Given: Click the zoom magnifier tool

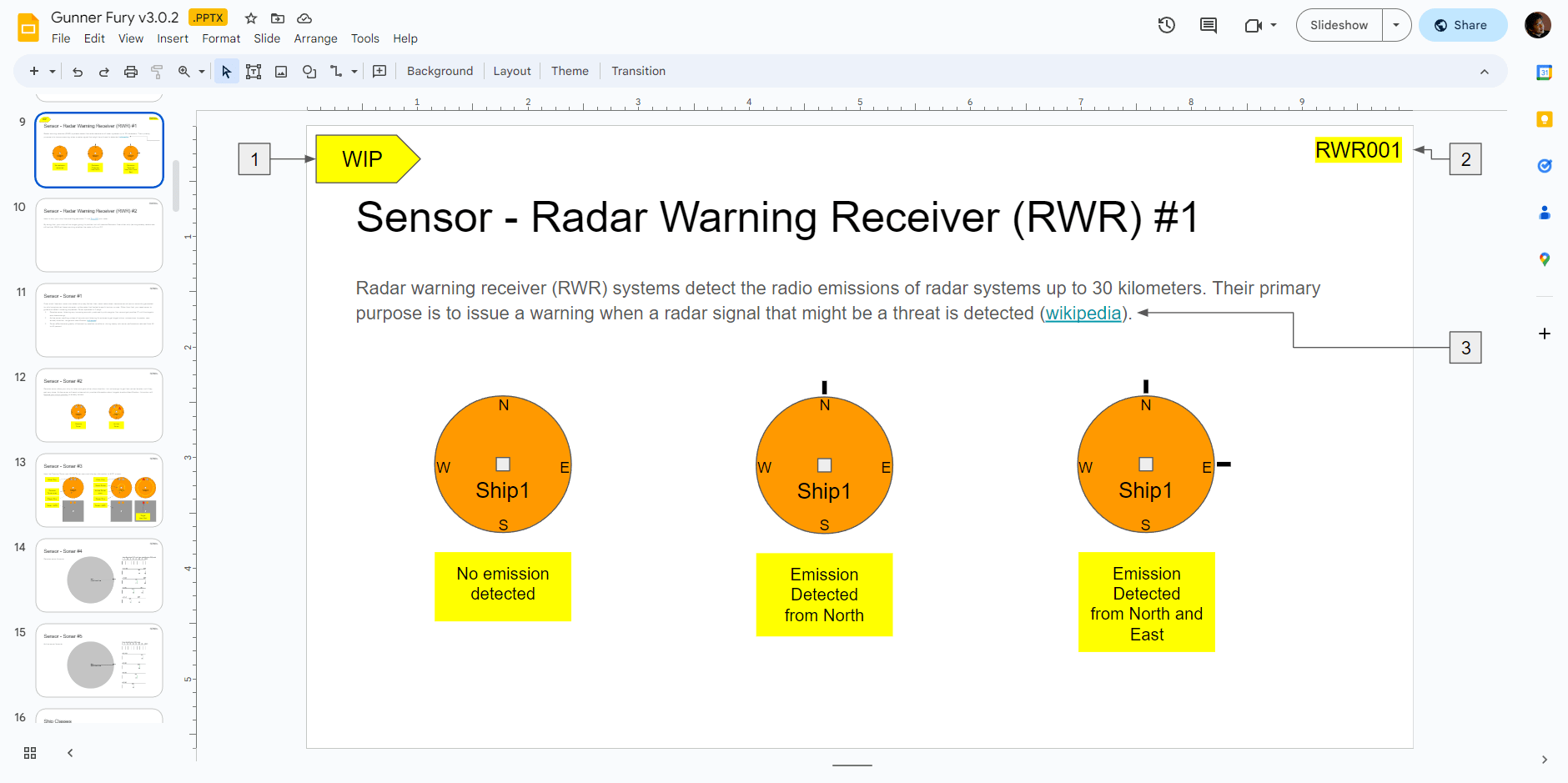Looking at the screenshot, I should click(184, 72).
